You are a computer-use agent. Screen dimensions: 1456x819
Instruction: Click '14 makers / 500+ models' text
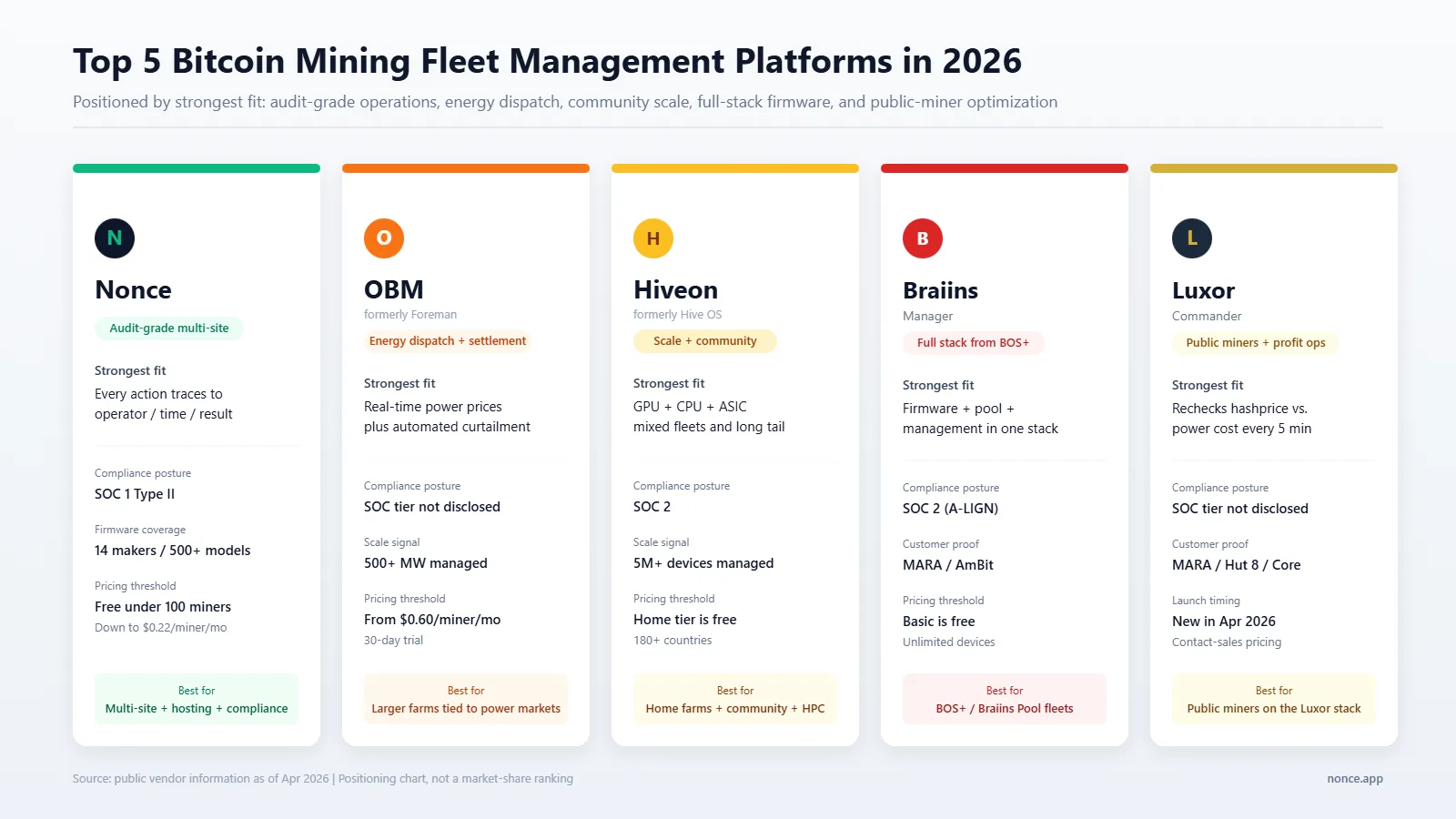[172, 551]
